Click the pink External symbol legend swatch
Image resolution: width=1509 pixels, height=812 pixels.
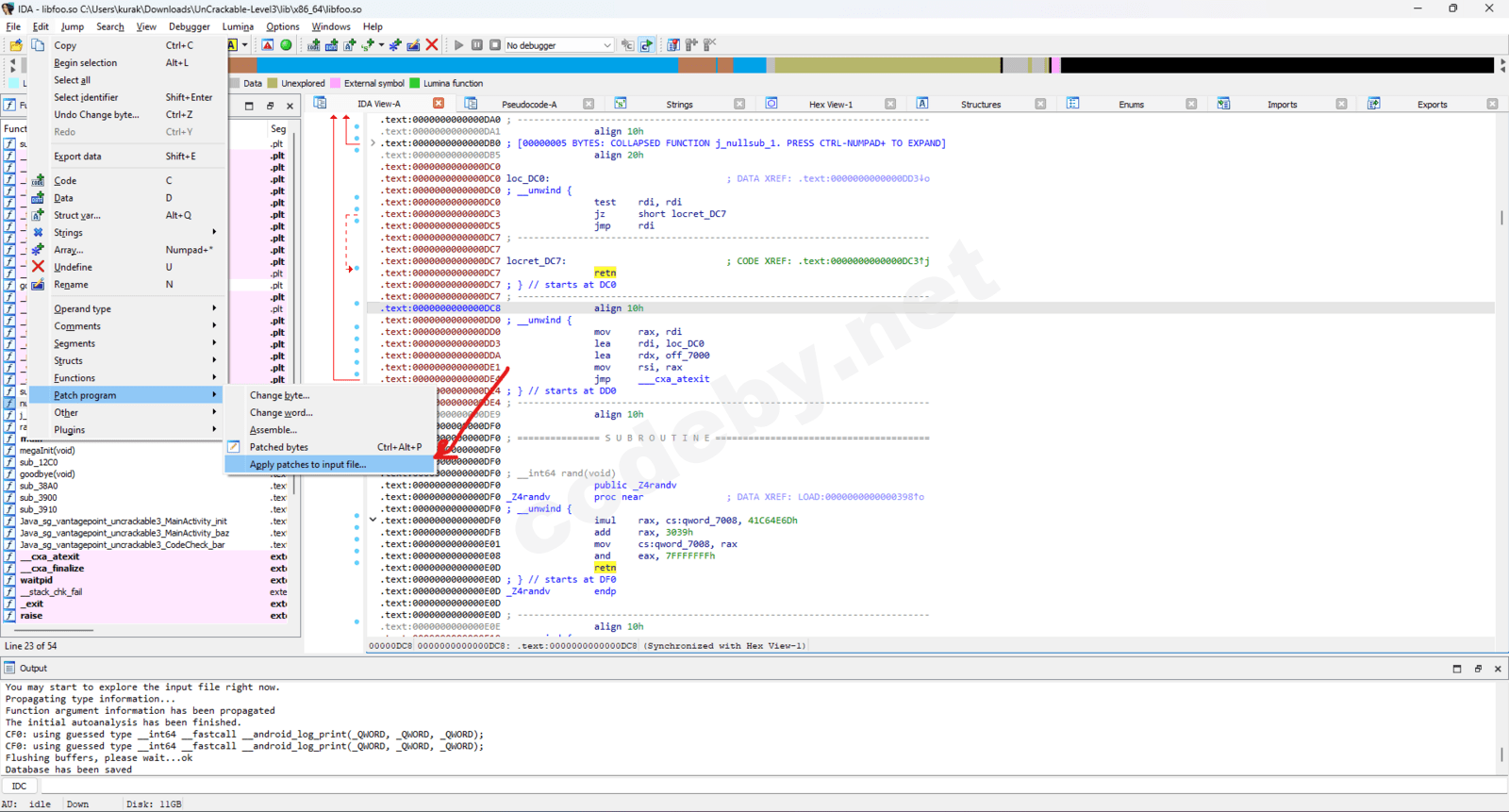tap(335, 83)
